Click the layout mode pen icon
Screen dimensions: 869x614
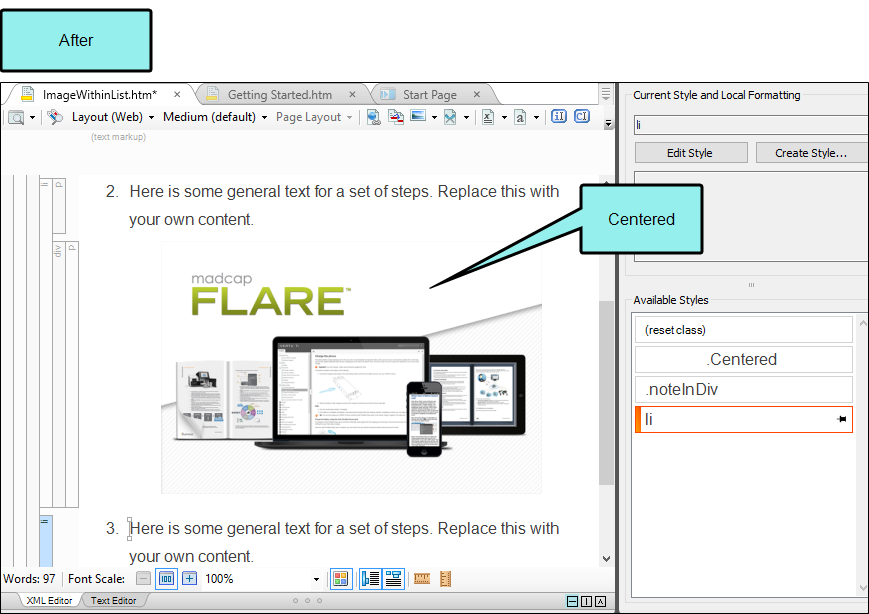(x=55, y=117)
